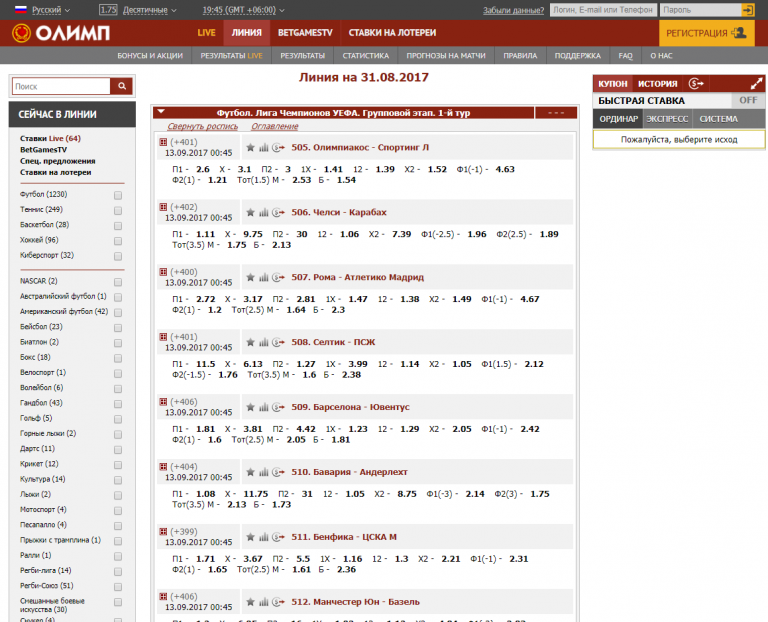Open ПРОГНОЗЫ НА МАТЧИ menu item
Screen dimensions: 768x622
tap(446, 56)
